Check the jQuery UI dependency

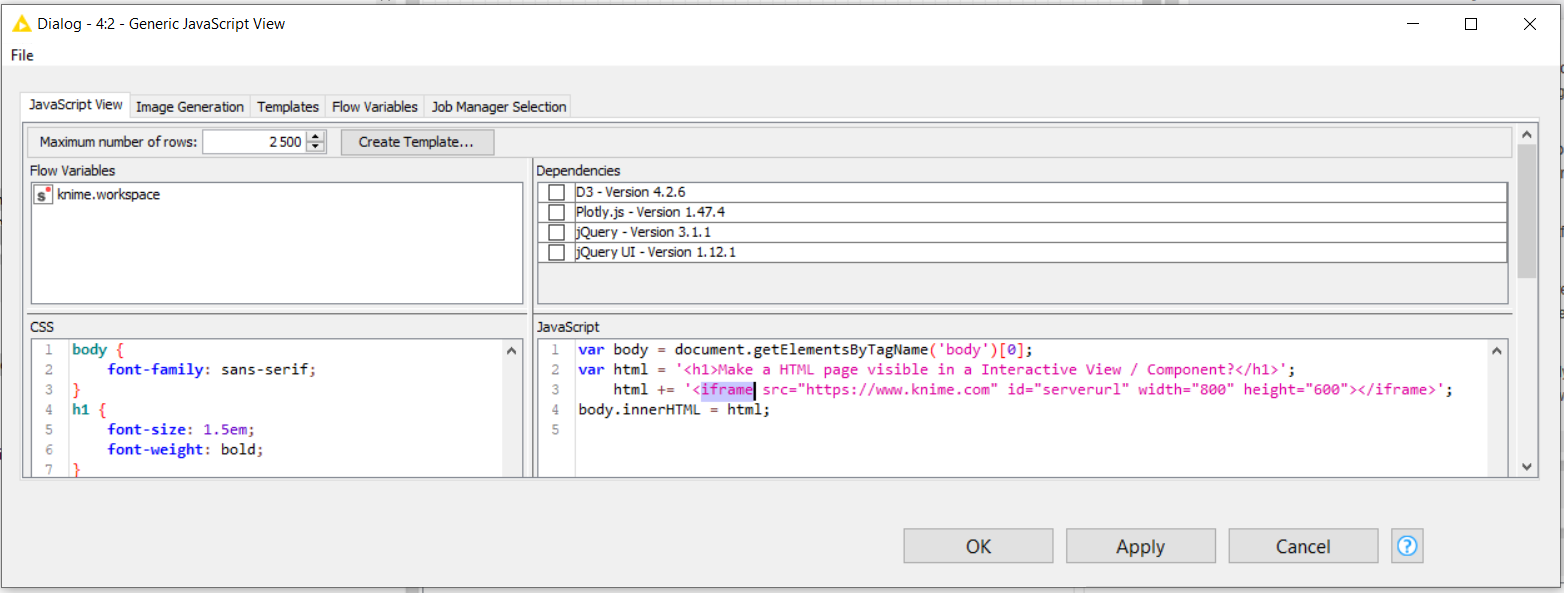coord(556,252)
